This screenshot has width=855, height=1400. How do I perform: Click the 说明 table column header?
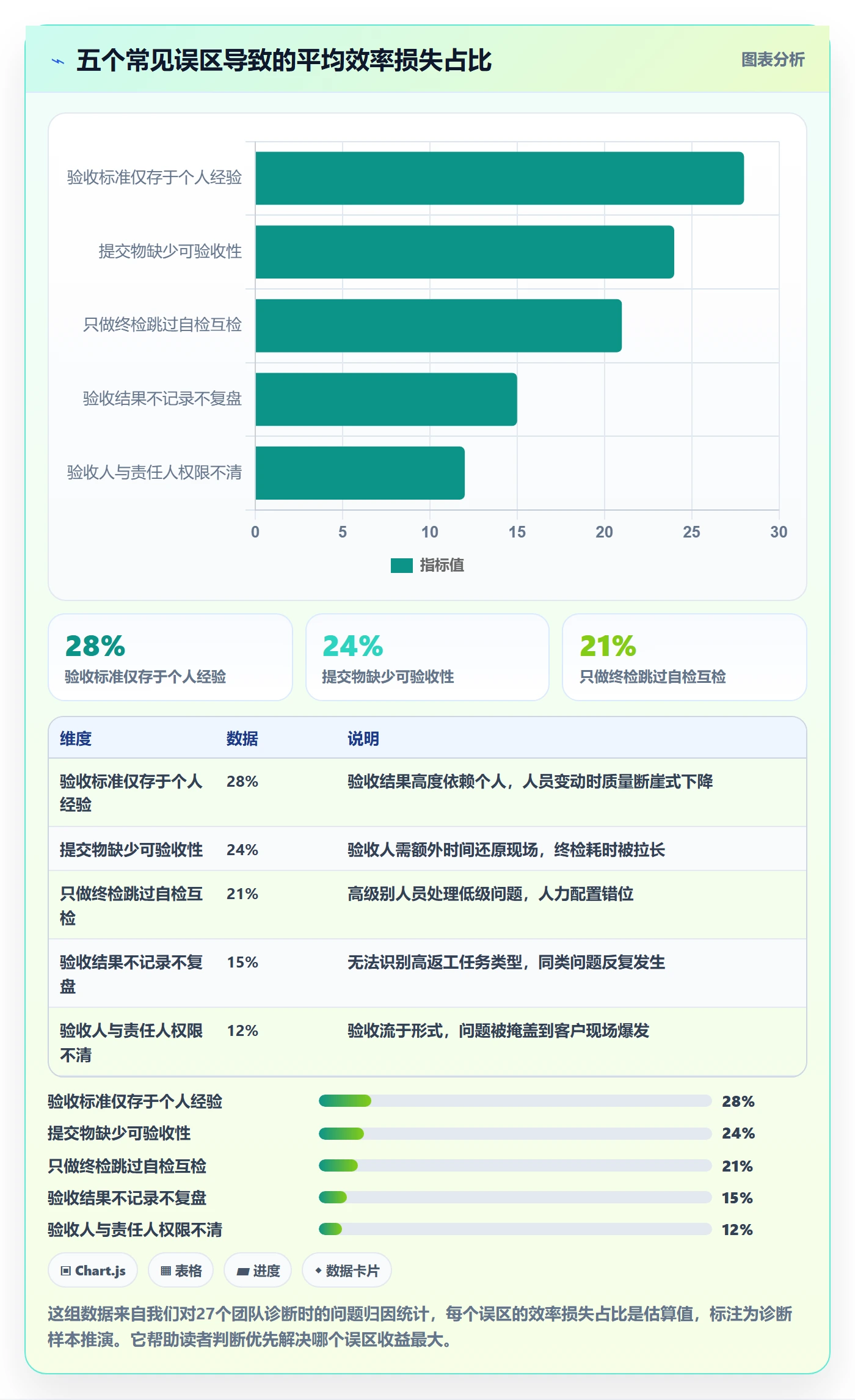click(x=363, y=738)
